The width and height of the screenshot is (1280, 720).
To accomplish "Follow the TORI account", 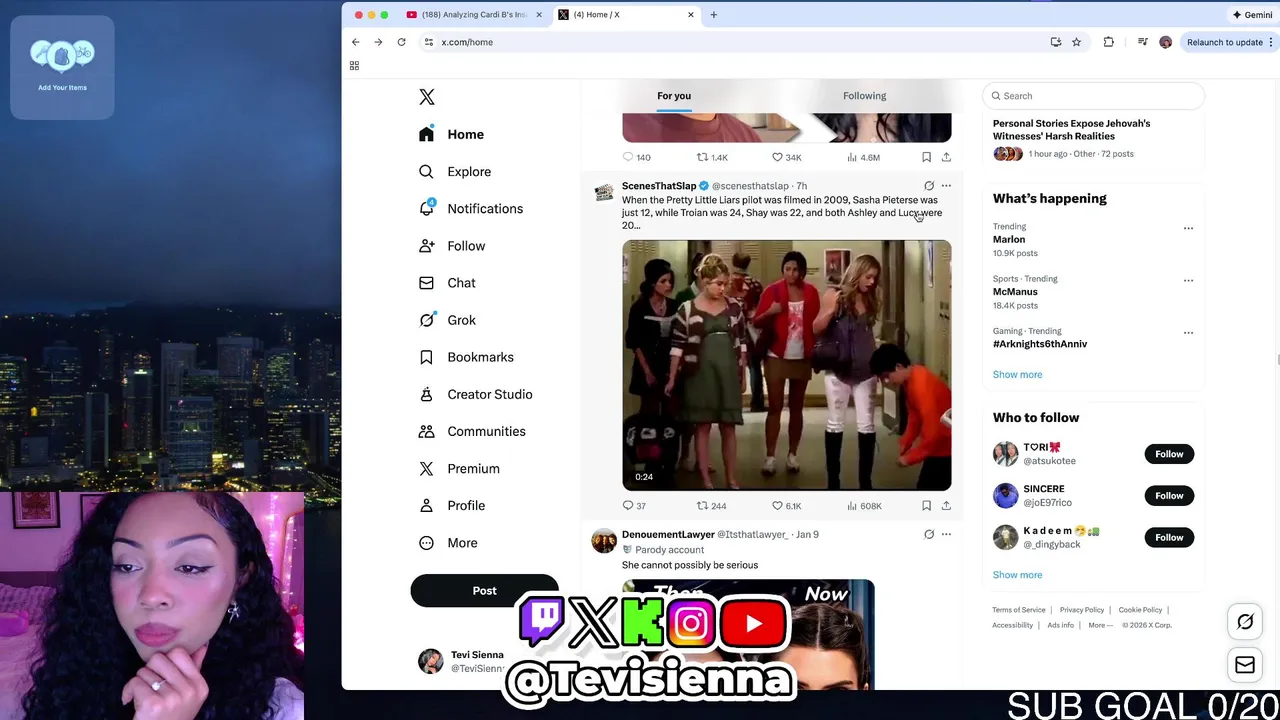I will click(1169, 454).
